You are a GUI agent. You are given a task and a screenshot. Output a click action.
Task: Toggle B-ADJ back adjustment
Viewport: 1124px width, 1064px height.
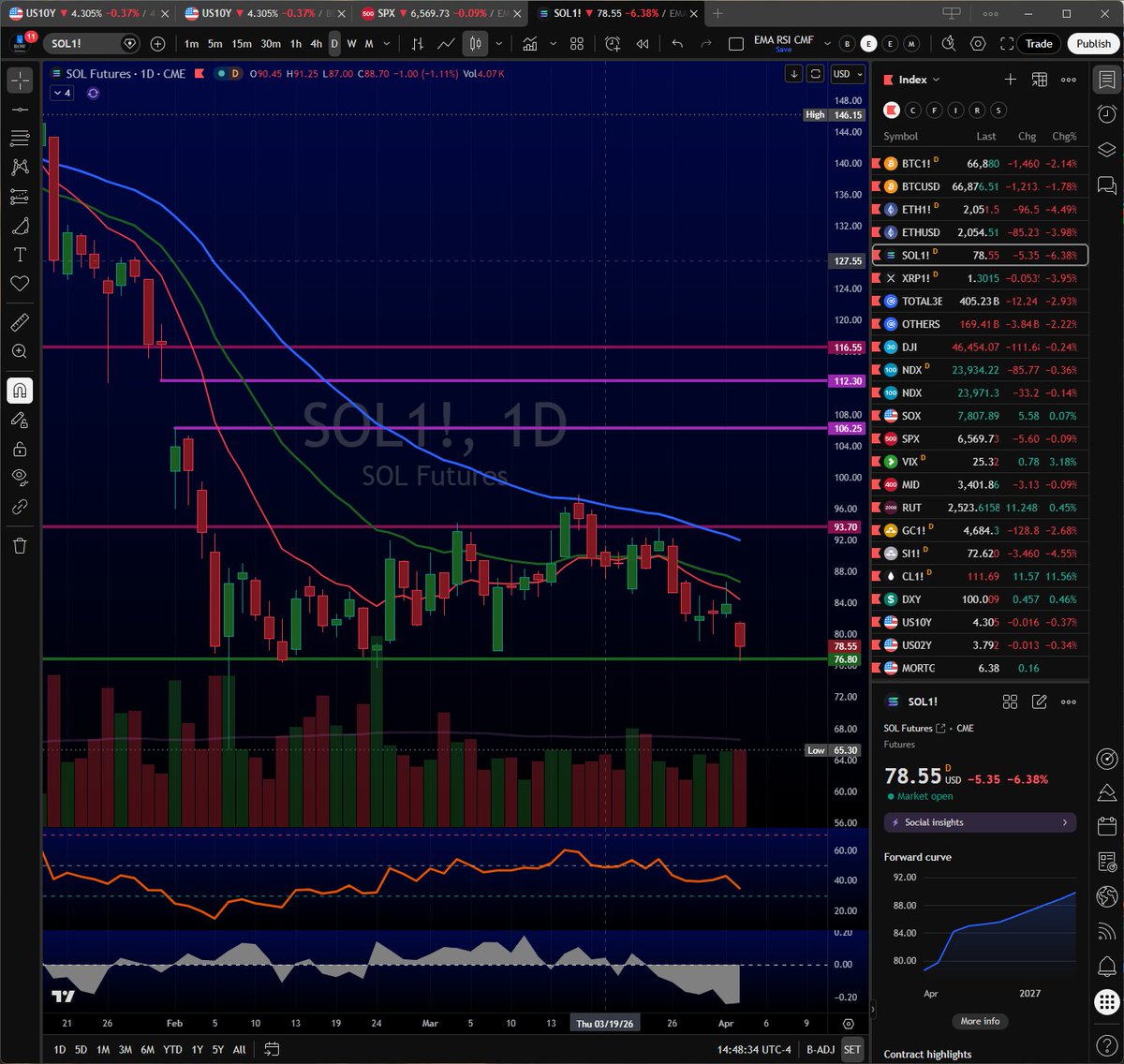821,1049
